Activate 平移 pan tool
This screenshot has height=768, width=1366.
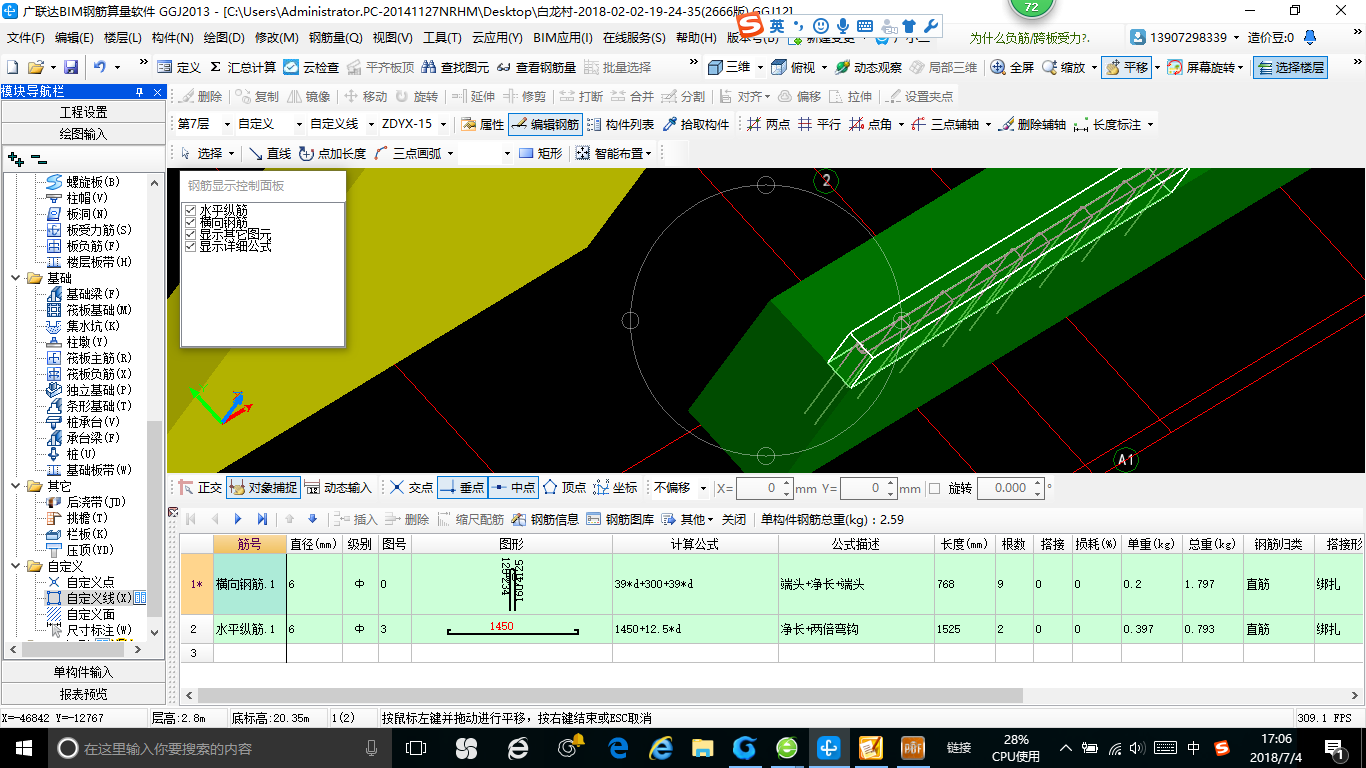pos(1126,67)
